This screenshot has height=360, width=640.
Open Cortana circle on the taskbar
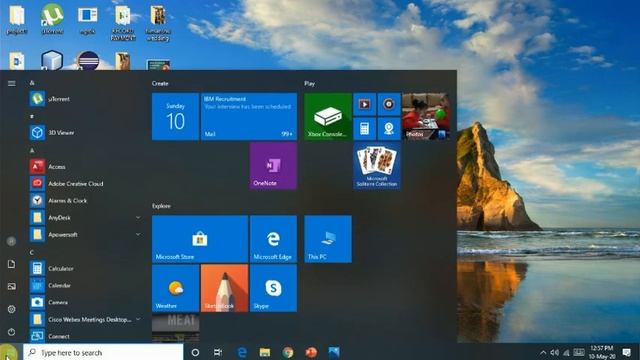click(195, 352)
